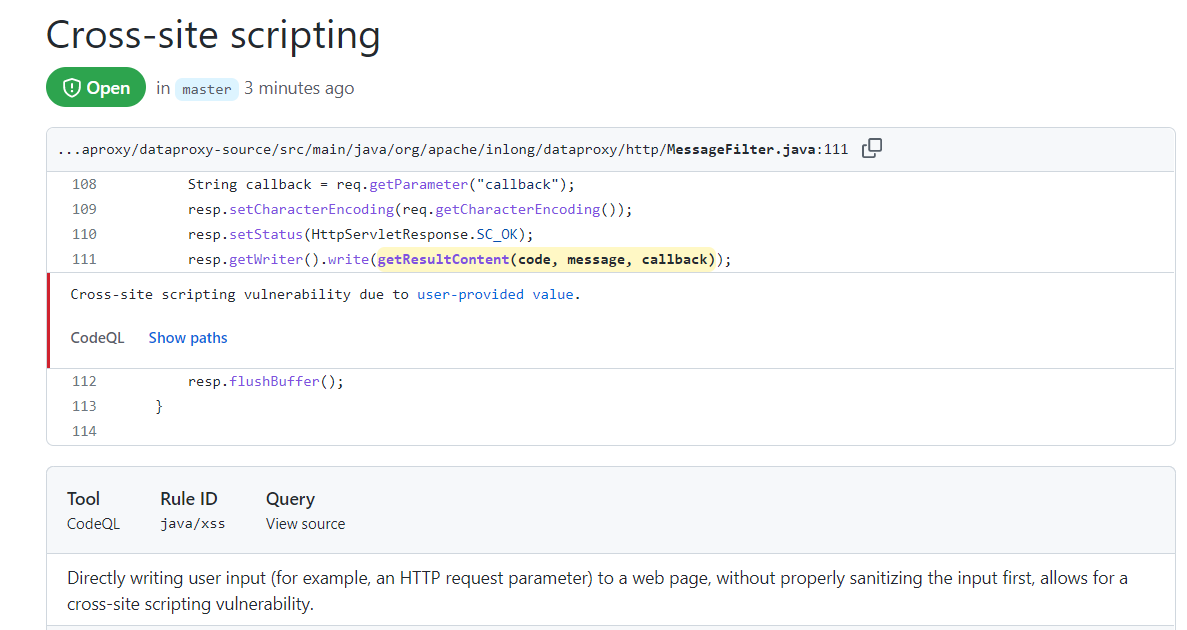
Task: Click the XSS description paragraph
Action: (x=597, y=591)
